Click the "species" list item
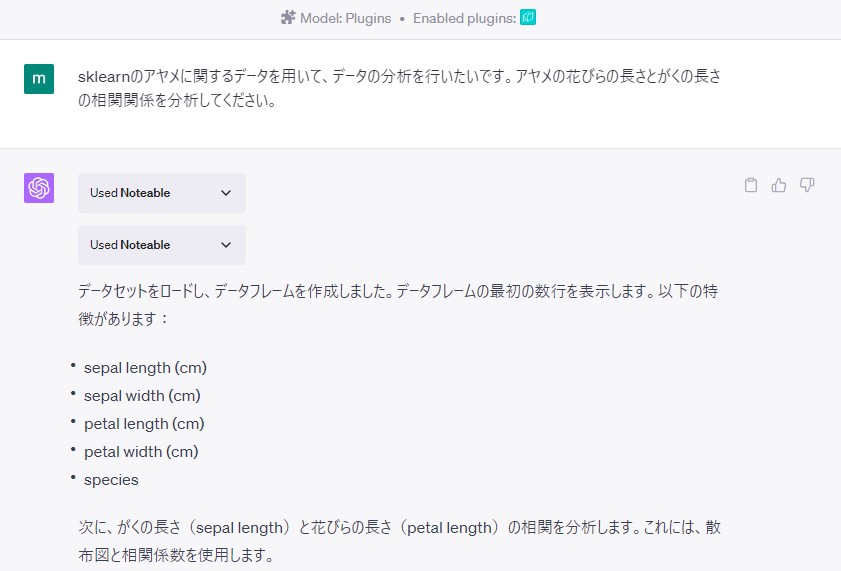 coord(111,480)
